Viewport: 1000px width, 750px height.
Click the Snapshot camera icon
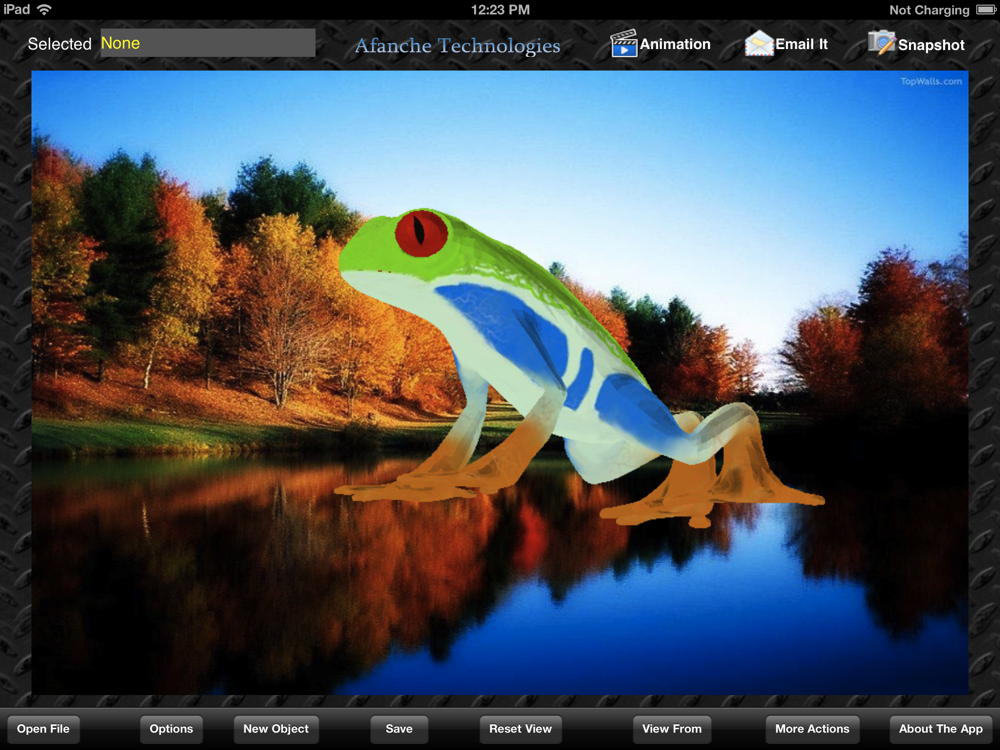click(x=882, y=43)
